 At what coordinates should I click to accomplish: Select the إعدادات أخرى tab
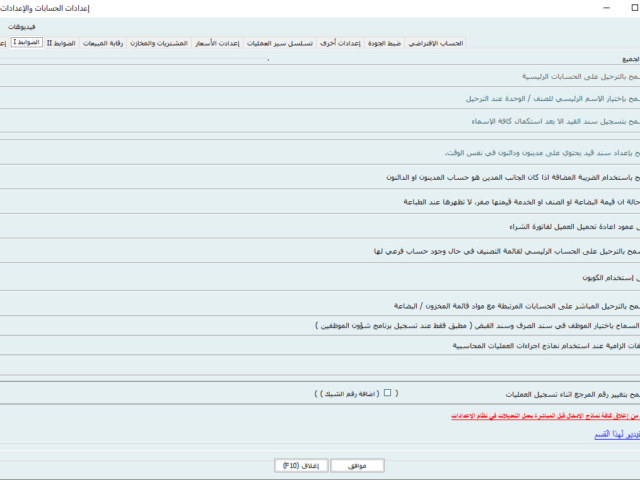pos(340,43)
